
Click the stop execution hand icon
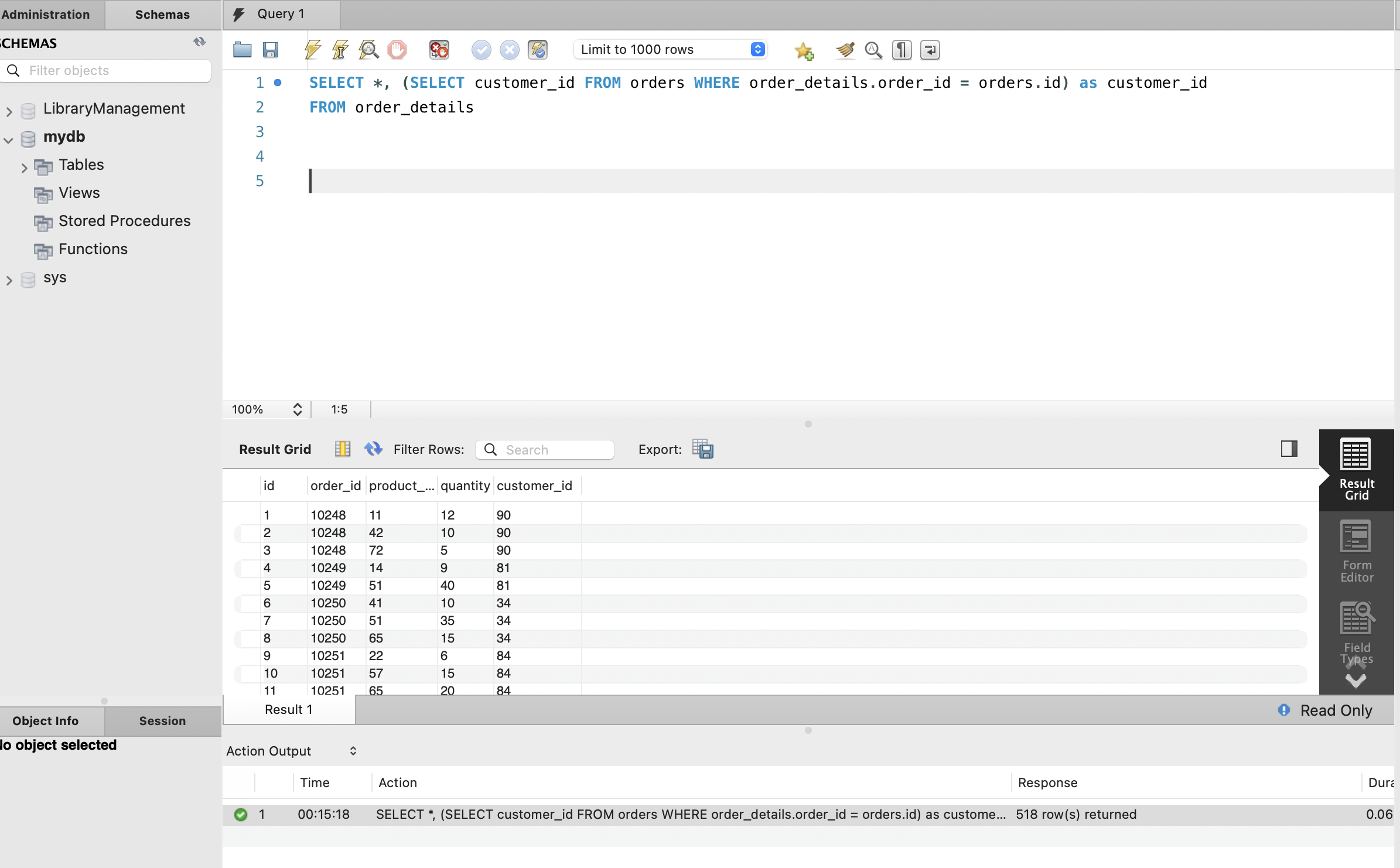point(397,50)
